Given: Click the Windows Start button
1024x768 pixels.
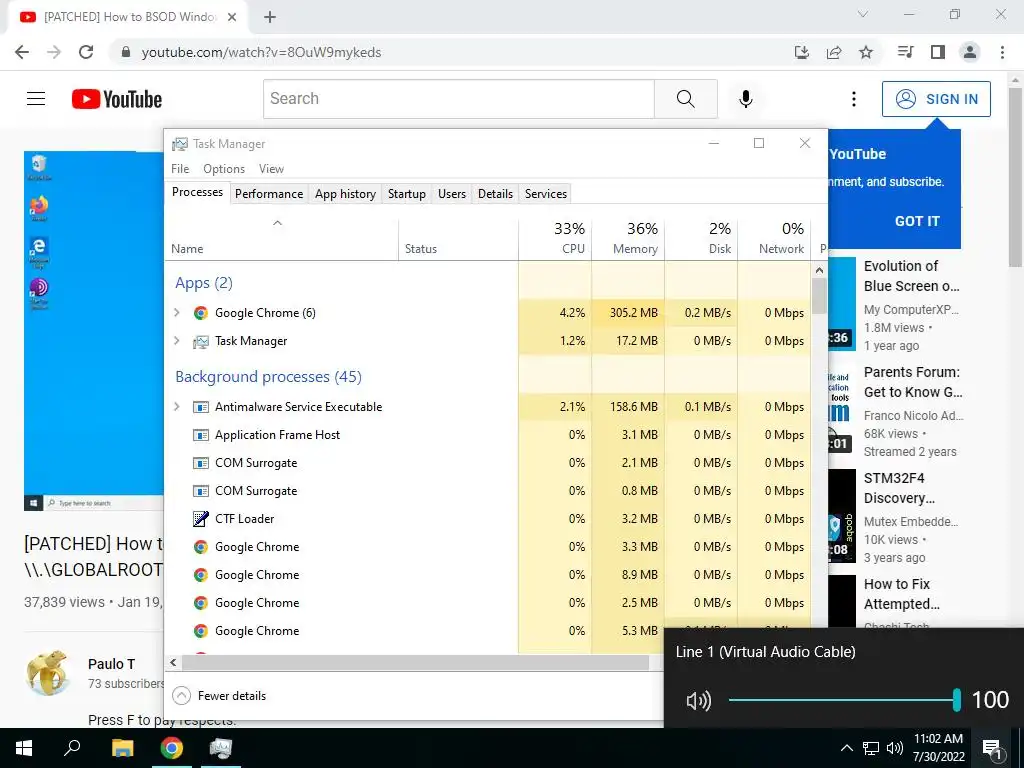Looking at the screenshot, I should [24, 748].
